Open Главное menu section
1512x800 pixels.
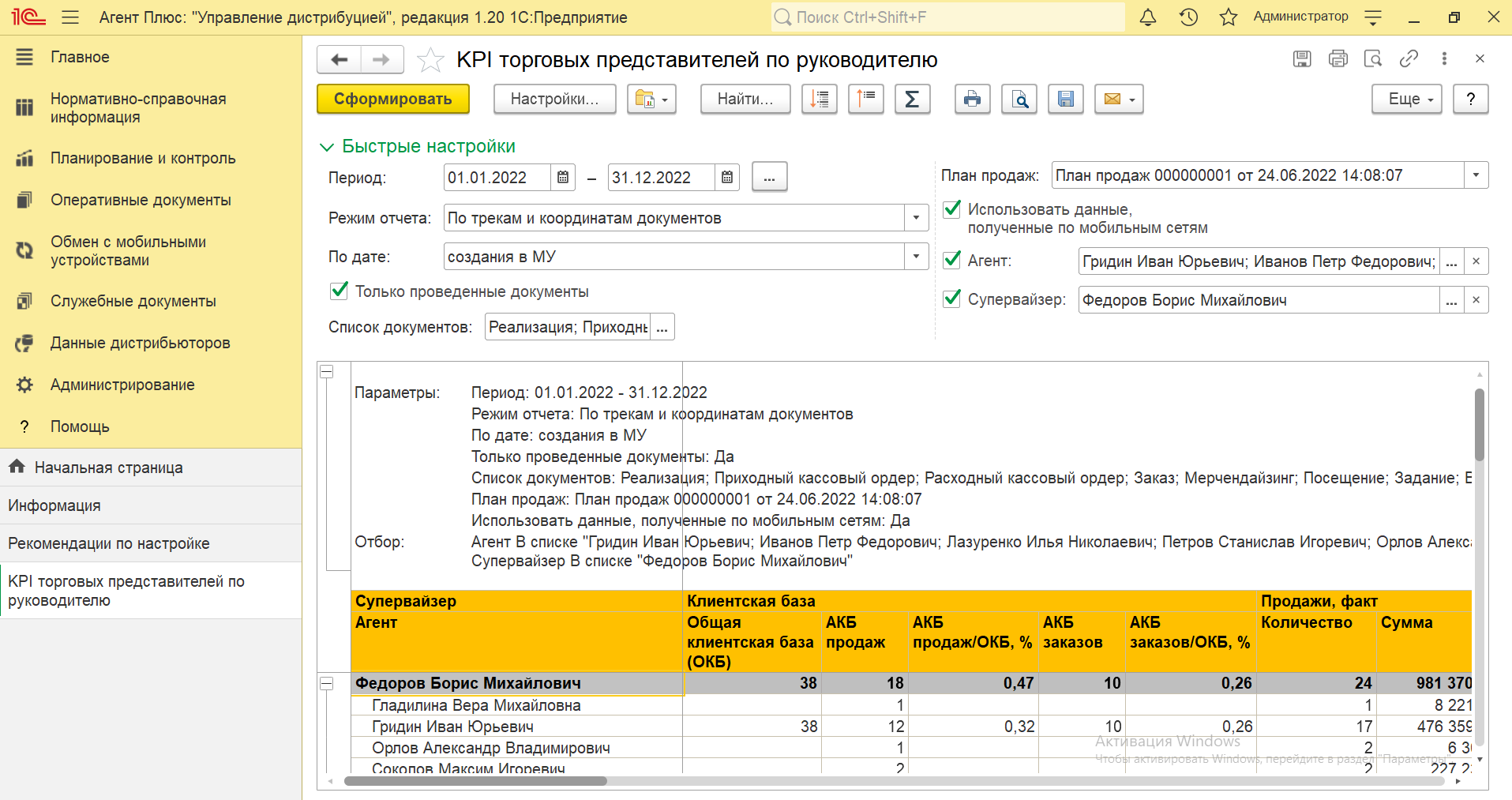coord(151,57)
